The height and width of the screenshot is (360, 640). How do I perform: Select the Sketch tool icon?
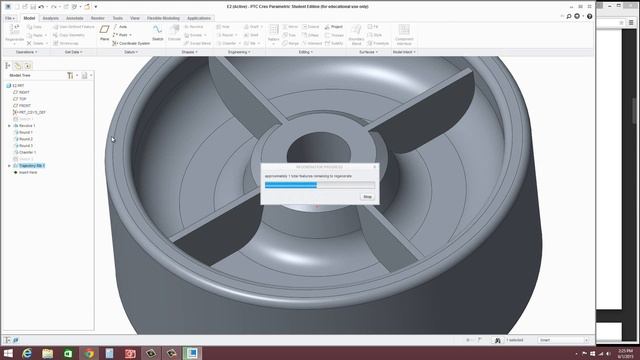pyautogui.click(x=158, y=30)
